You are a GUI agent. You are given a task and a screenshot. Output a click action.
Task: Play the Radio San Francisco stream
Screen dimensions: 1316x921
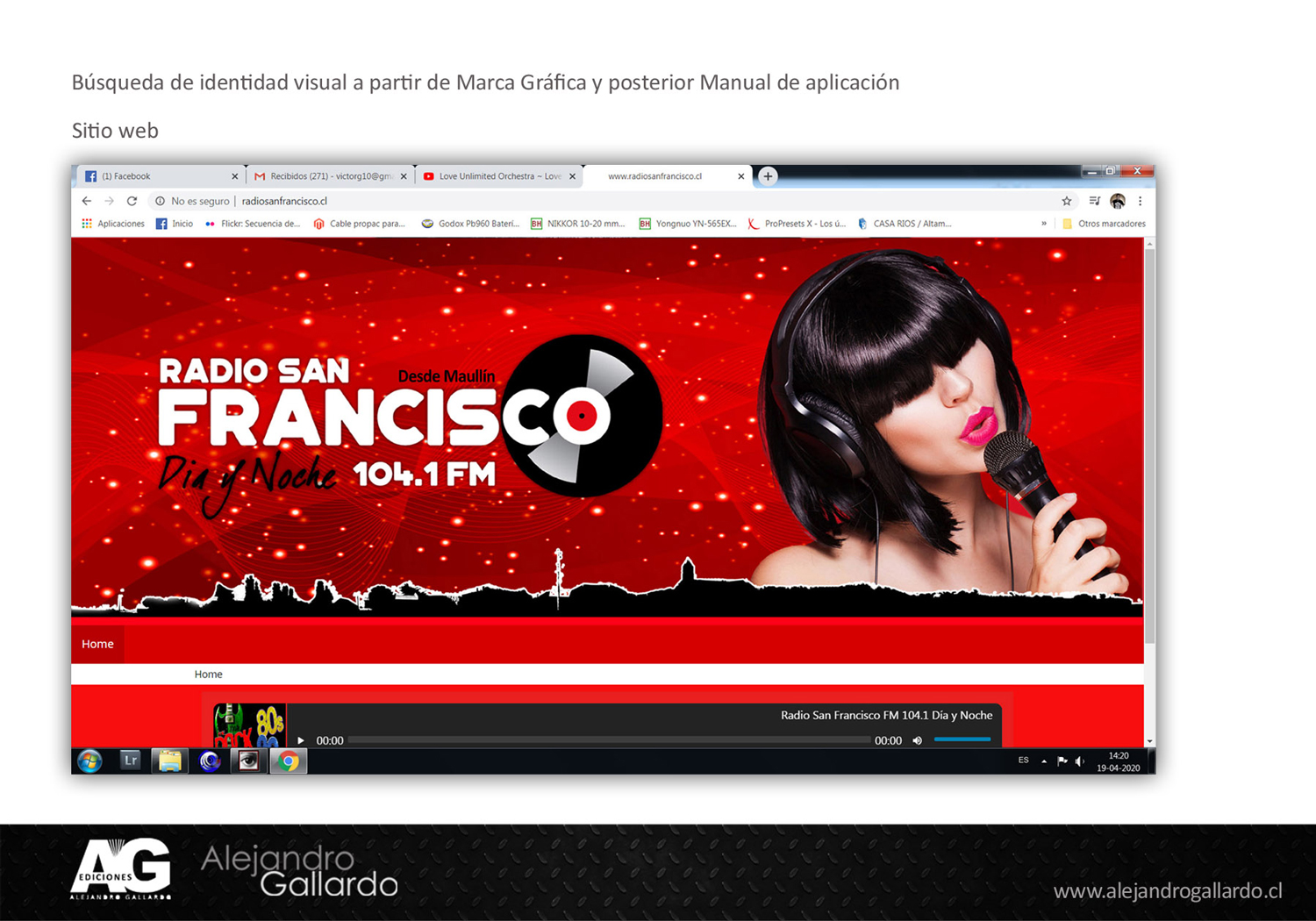pyautogui.click(x=301, y=740)
